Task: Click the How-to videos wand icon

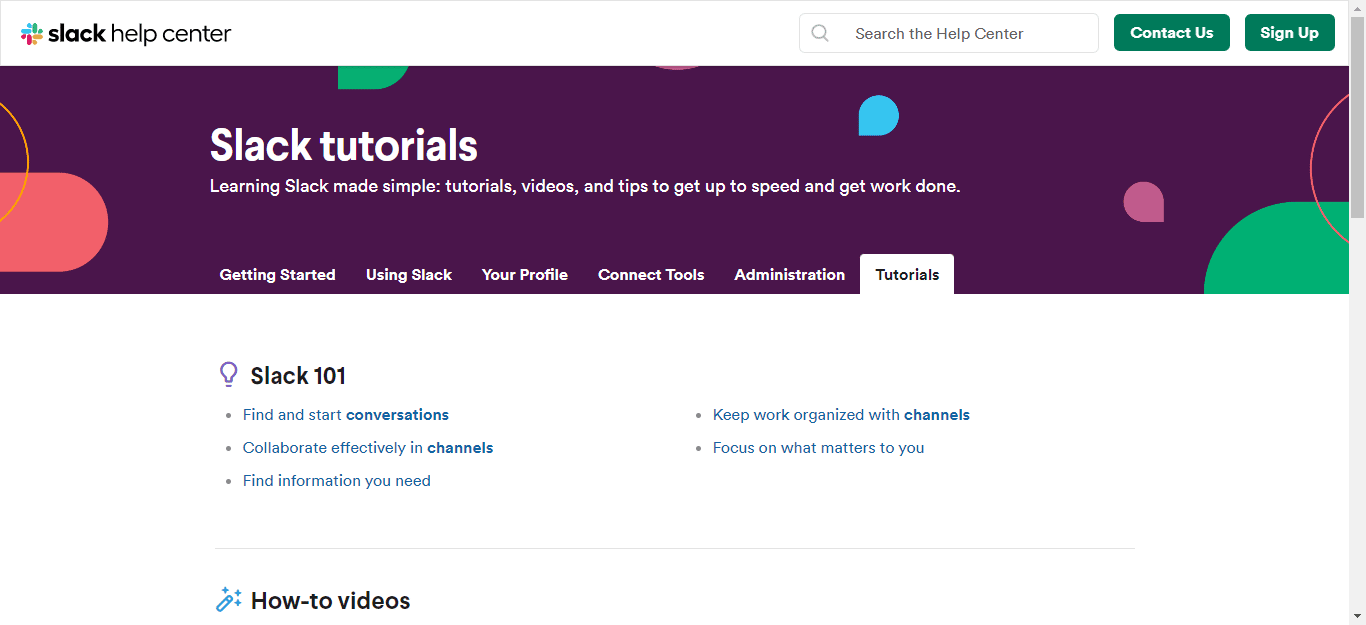Action: point(229,600)
